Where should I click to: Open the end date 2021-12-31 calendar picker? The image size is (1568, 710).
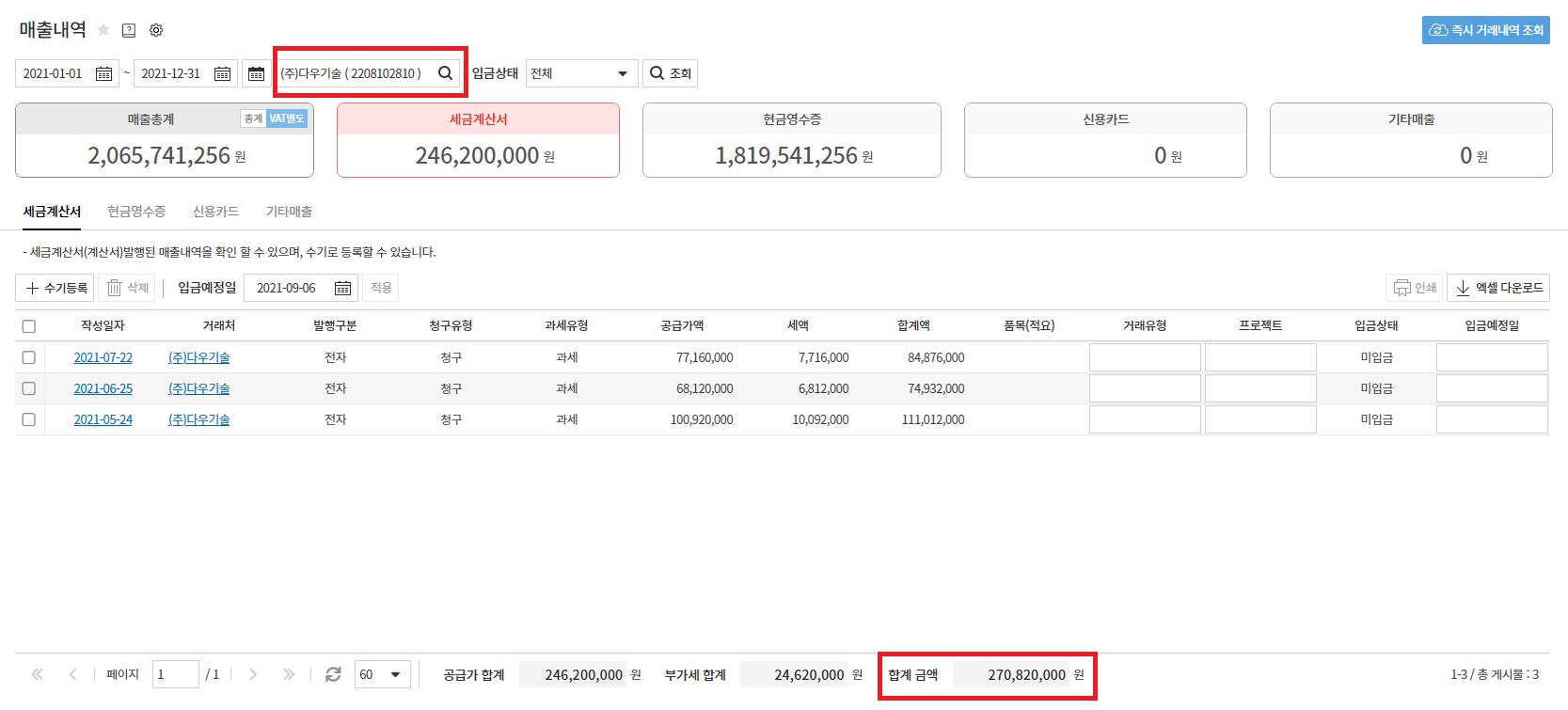222,73
